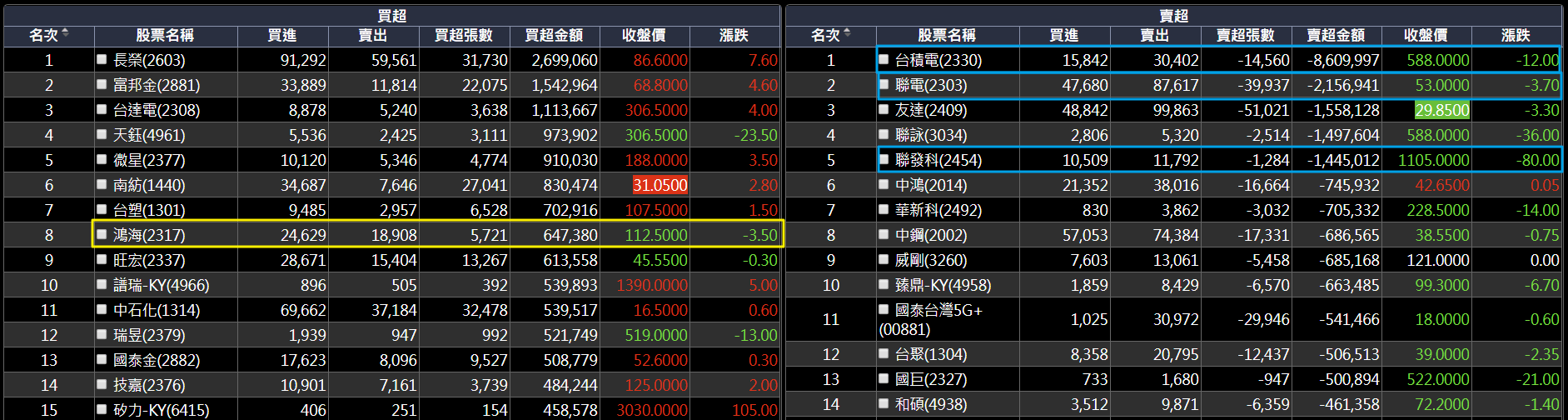
Task: Click sort arrows beside 名次 in 賣超 table
Action: pyautogui.click(x=847, y=33)
